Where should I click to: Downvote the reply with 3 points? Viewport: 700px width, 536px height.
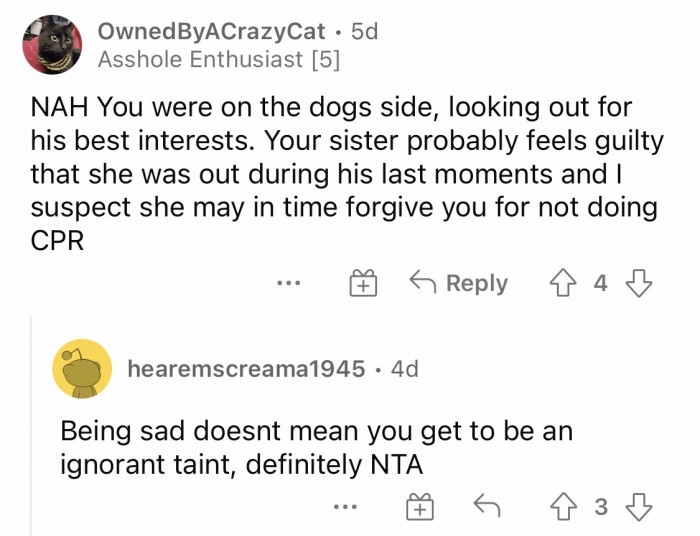tap(637, 507)
